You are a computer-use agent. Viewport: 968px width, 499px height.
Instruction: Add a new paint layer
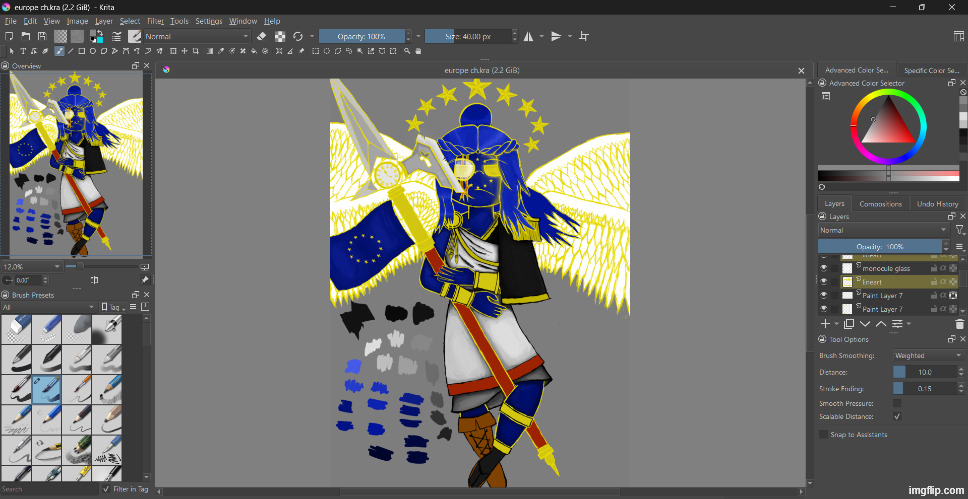[x=825, y=324]
